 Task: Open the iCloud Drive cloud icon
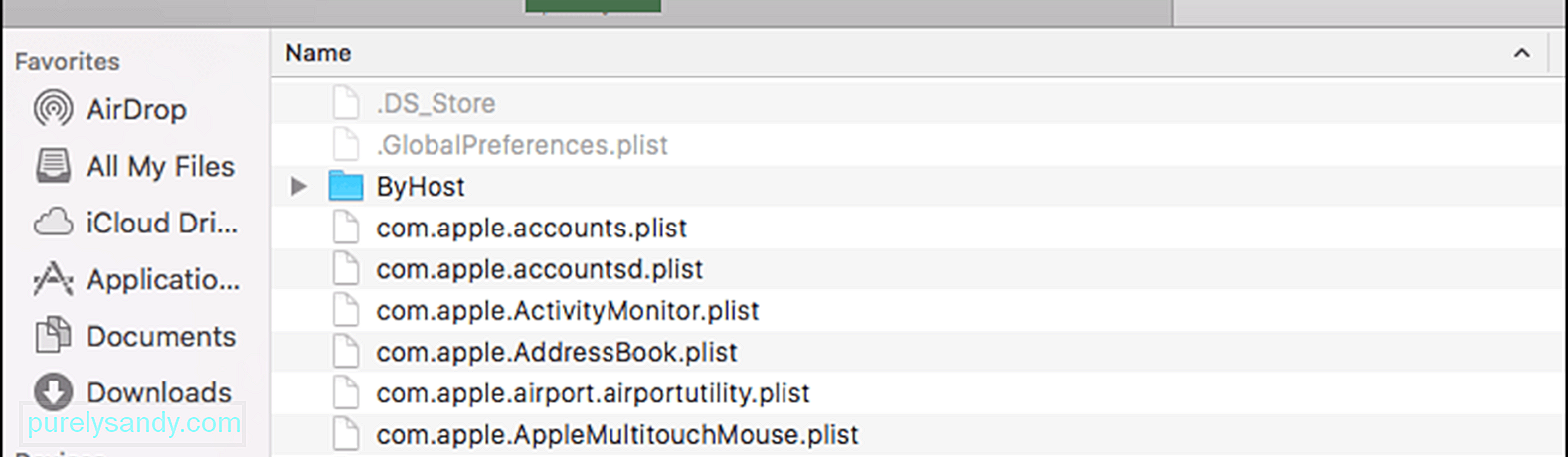53,222
